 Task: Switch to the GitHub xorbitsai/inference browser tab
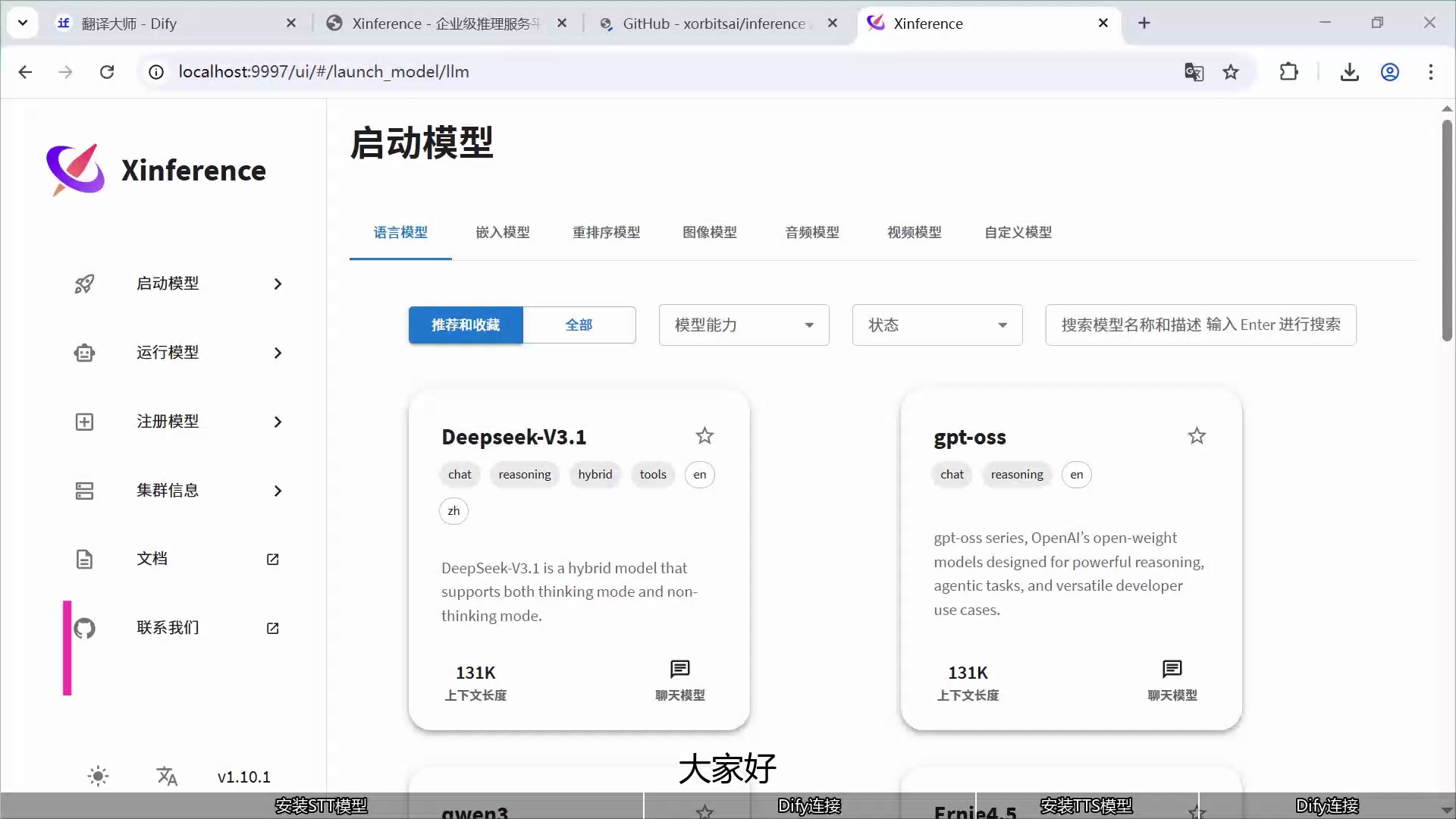(717, 24)
